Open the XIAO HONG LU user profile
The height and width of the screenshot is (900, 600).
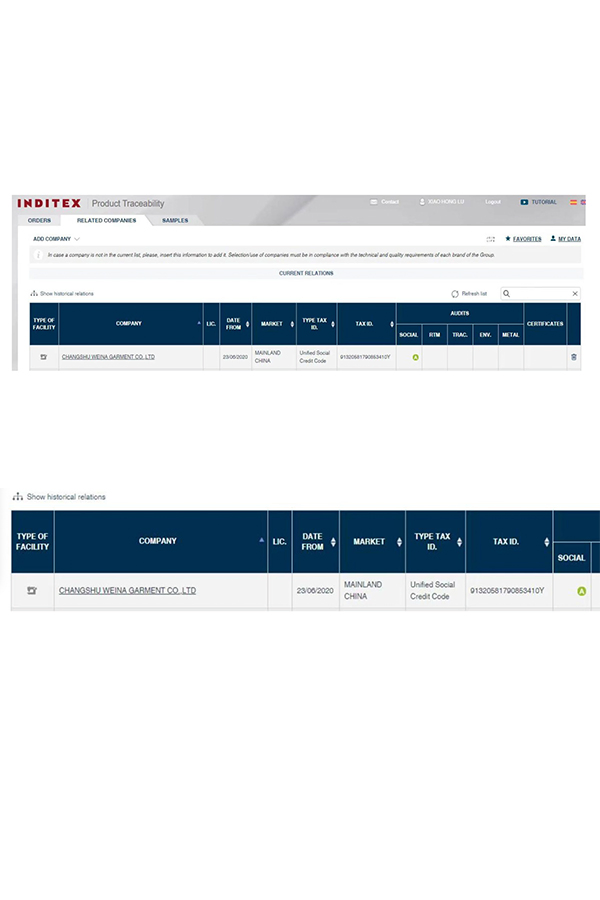pos(442,202)
